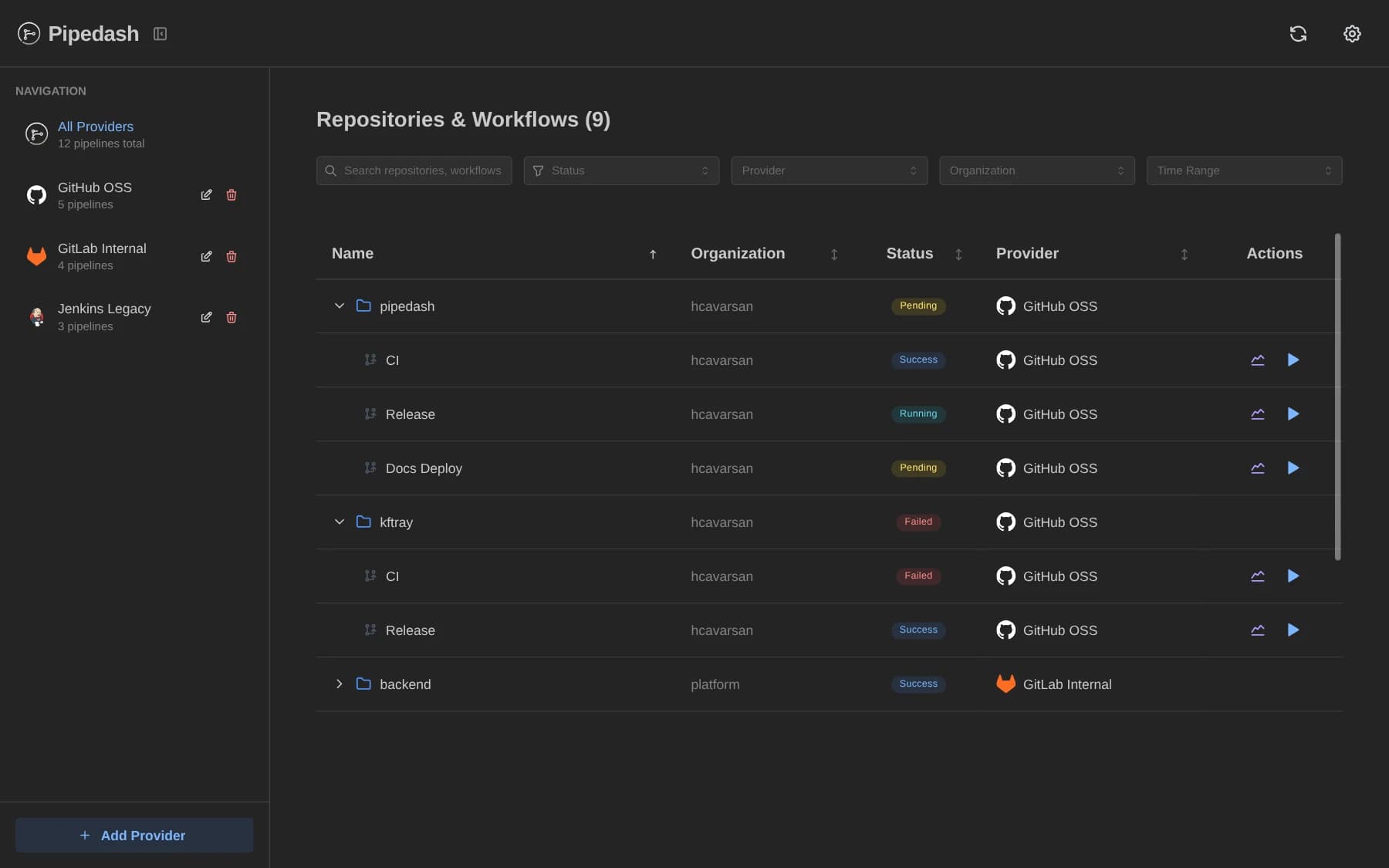Edit the GitLab Internal provider
Screen dimensions: 1389x868
coord(206,256)
